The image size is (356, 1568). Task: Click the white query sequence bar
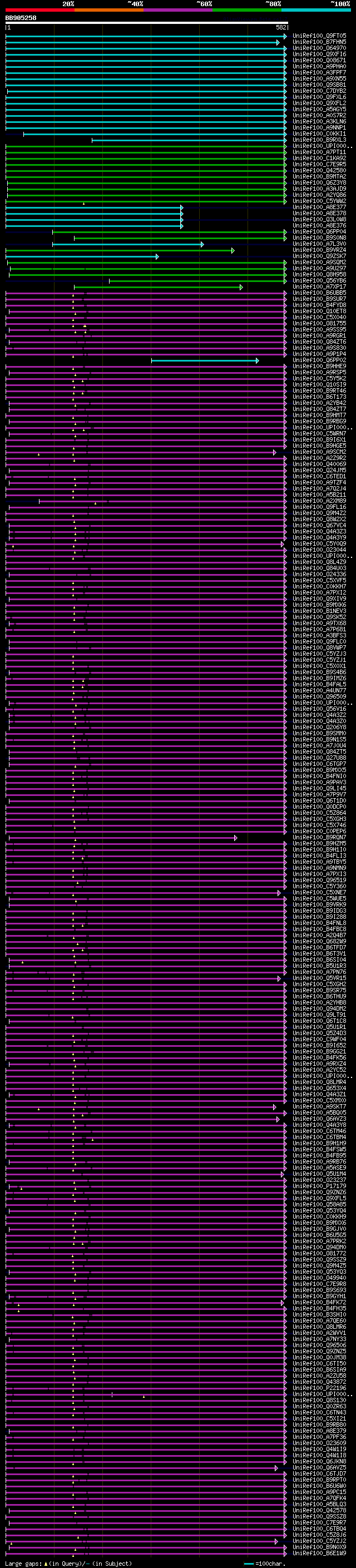coord(147,23)
